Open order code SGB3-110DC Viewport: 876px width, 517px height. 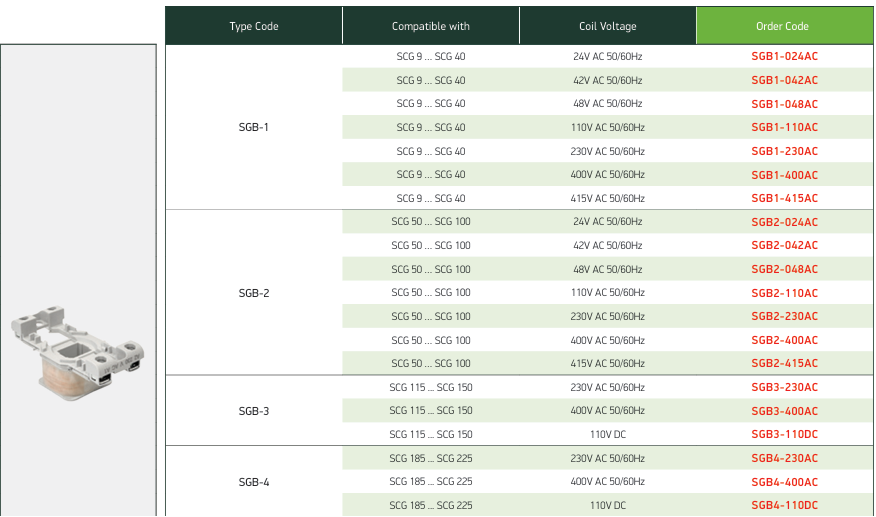784,434
